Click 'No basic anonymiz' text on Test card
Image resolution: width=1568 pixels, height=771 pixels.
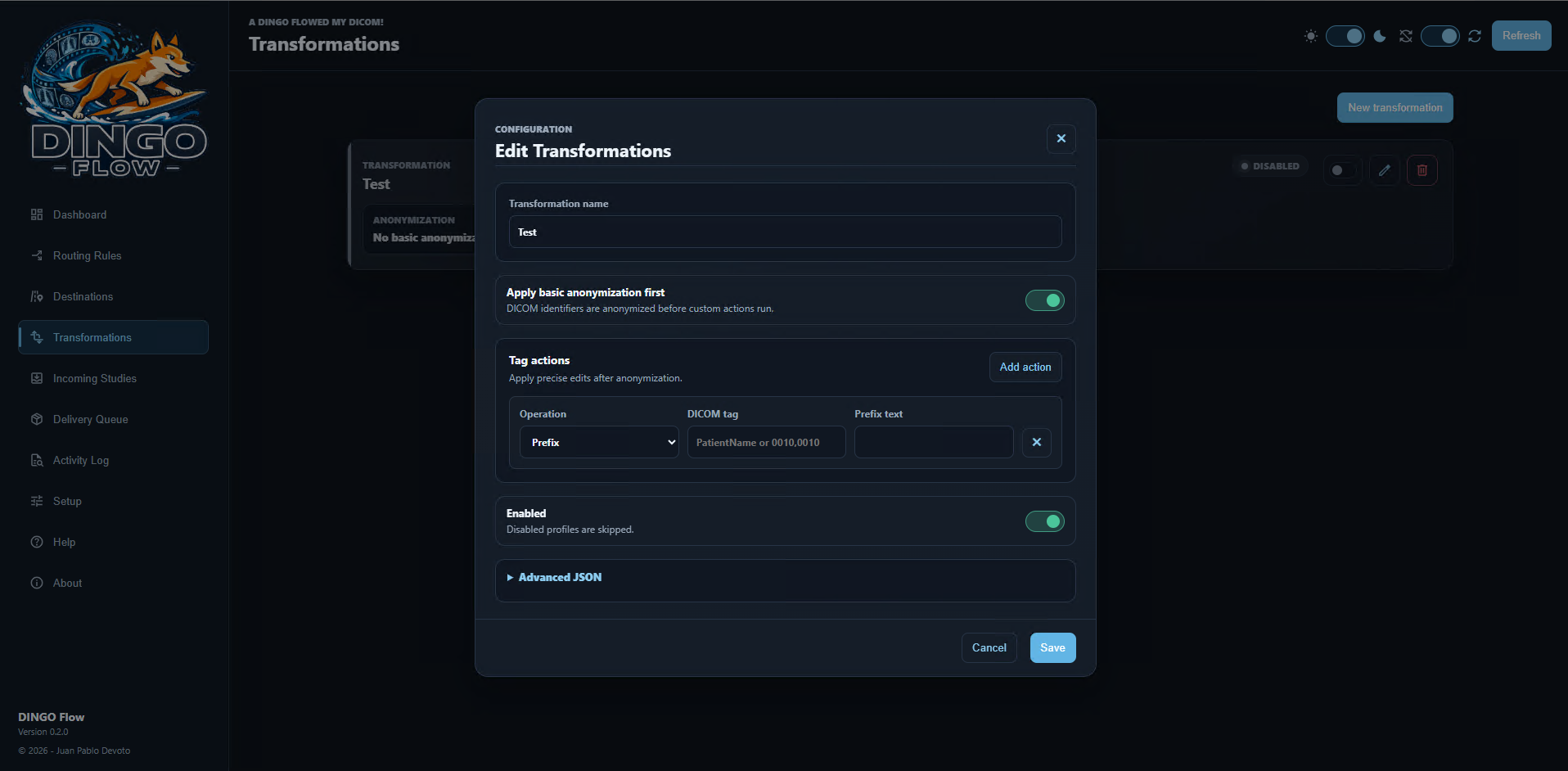click(x=424, y=237)
